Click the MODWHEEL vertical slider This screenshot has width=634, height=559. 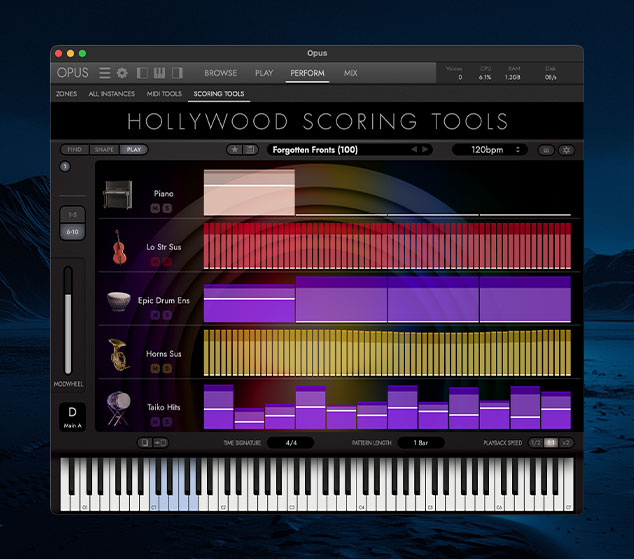(68, 321)
